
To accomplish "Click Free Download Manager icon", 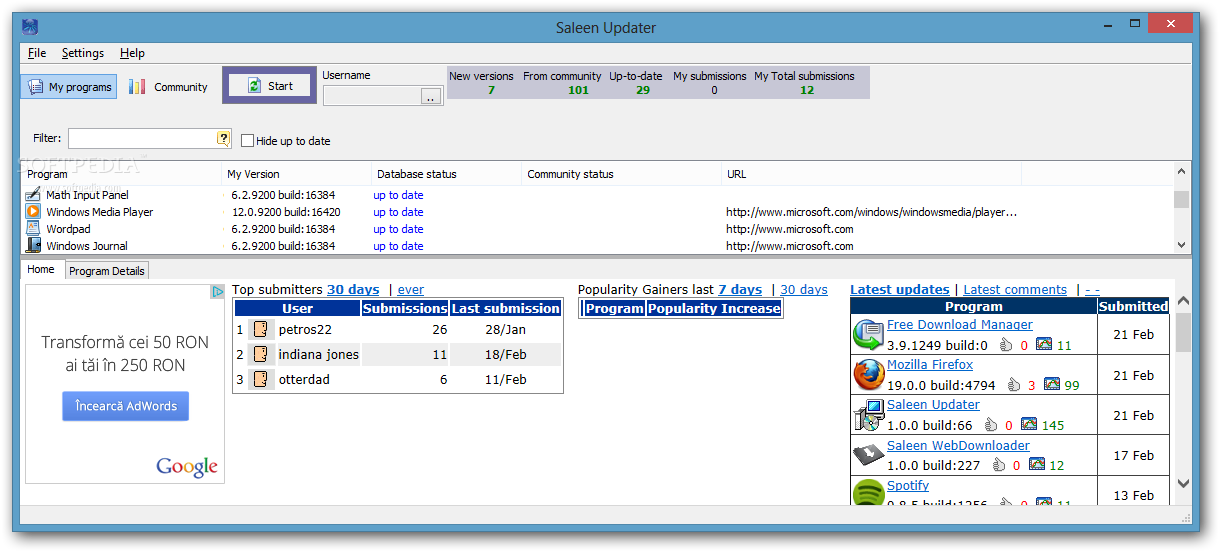I will (868, 335).
